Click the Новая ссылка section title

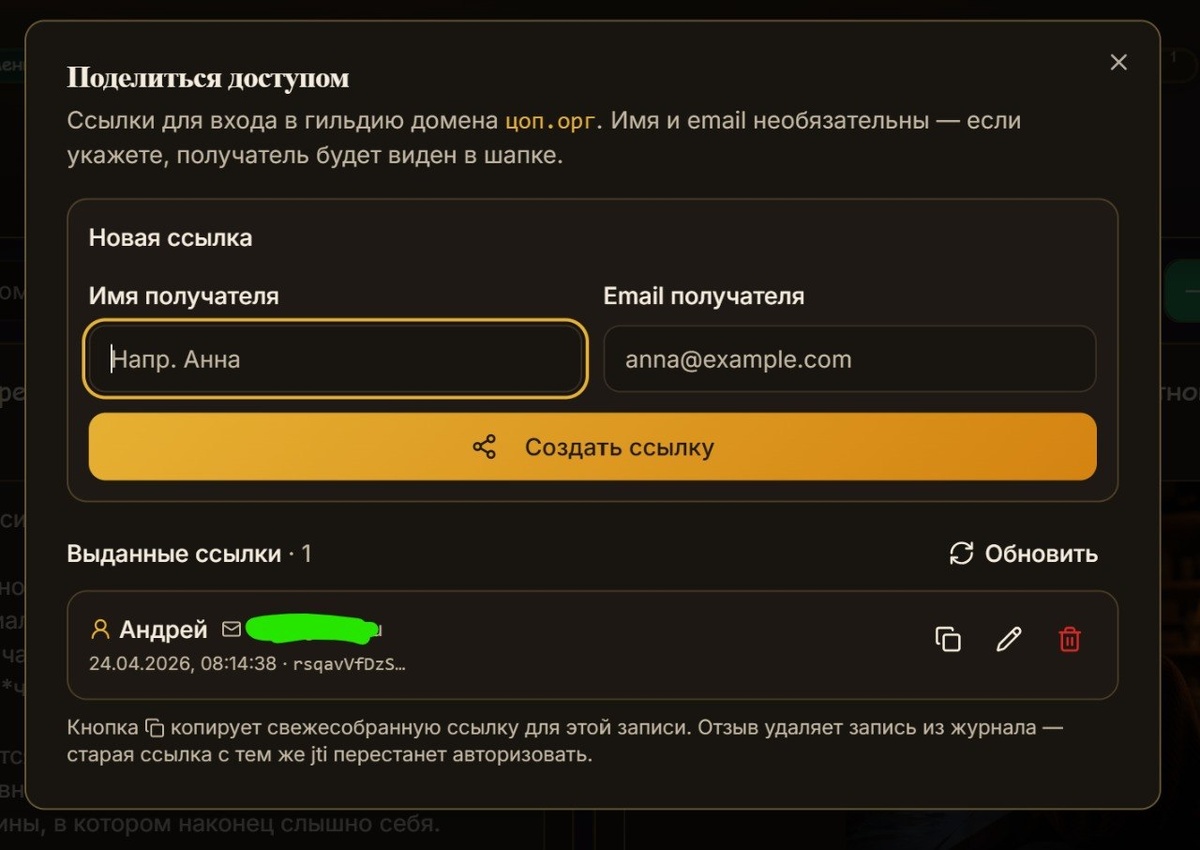tap(170, 238)
